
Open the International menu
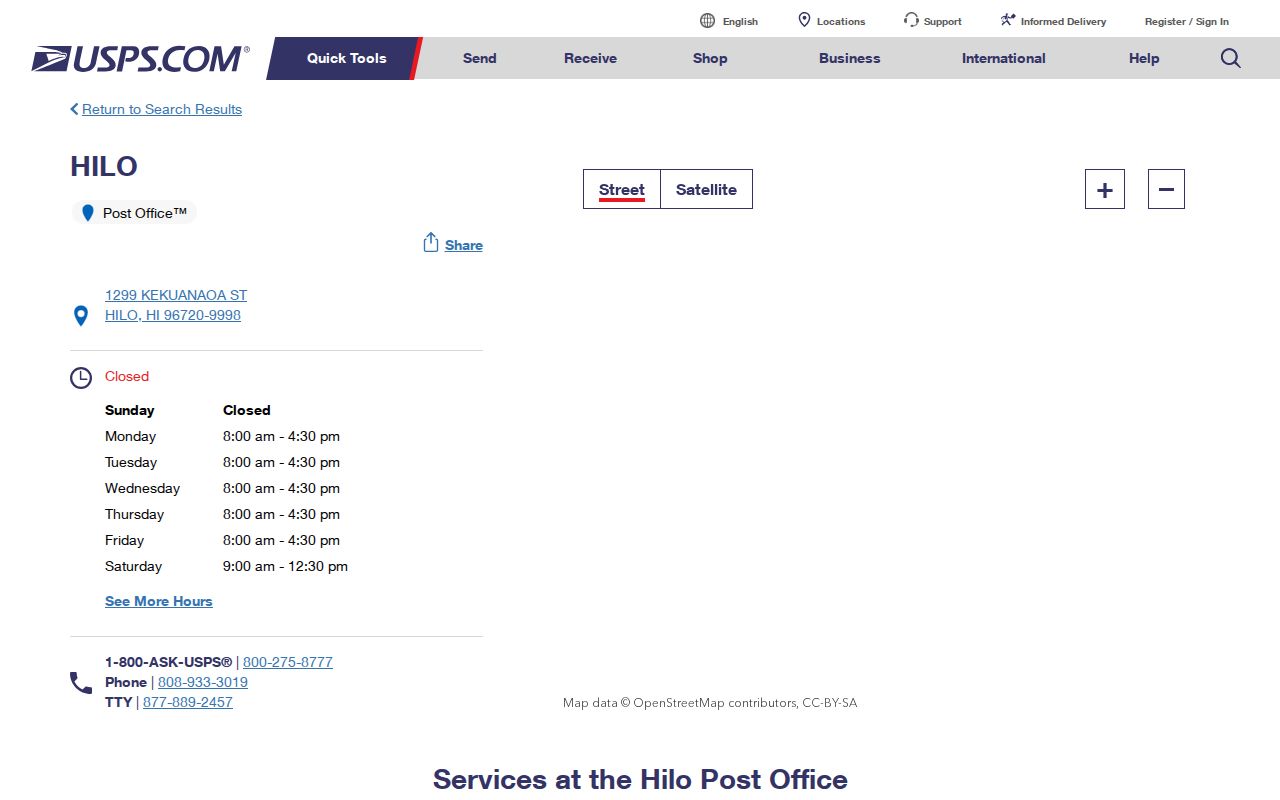[x=1003, y=58]
